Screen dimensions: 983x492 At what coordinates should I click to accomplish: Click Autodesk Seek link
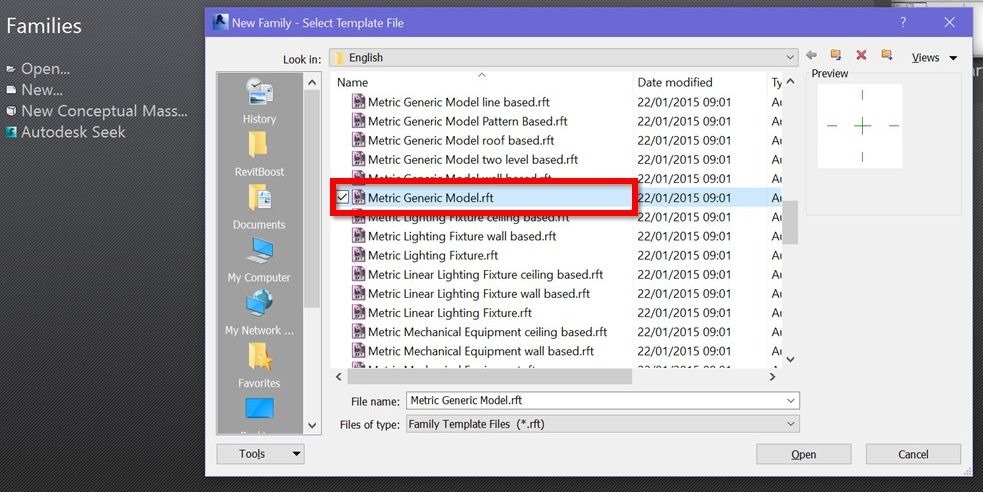[x=73, y=132]
